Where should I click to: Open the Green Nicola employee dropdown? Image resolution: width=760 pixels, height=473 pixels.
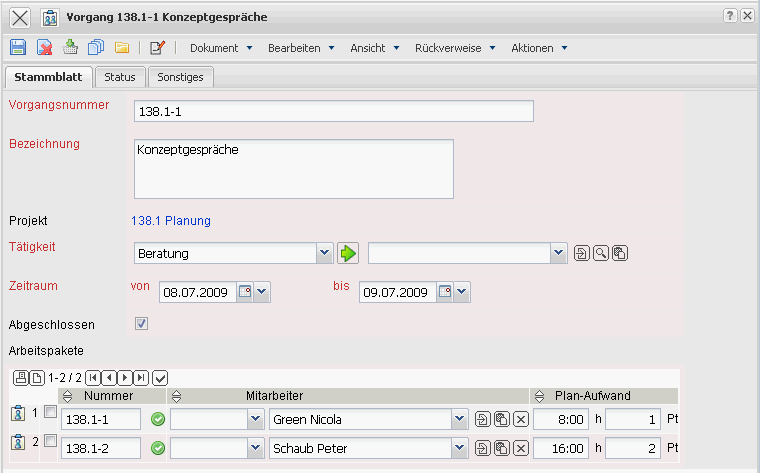coord(459,419)
